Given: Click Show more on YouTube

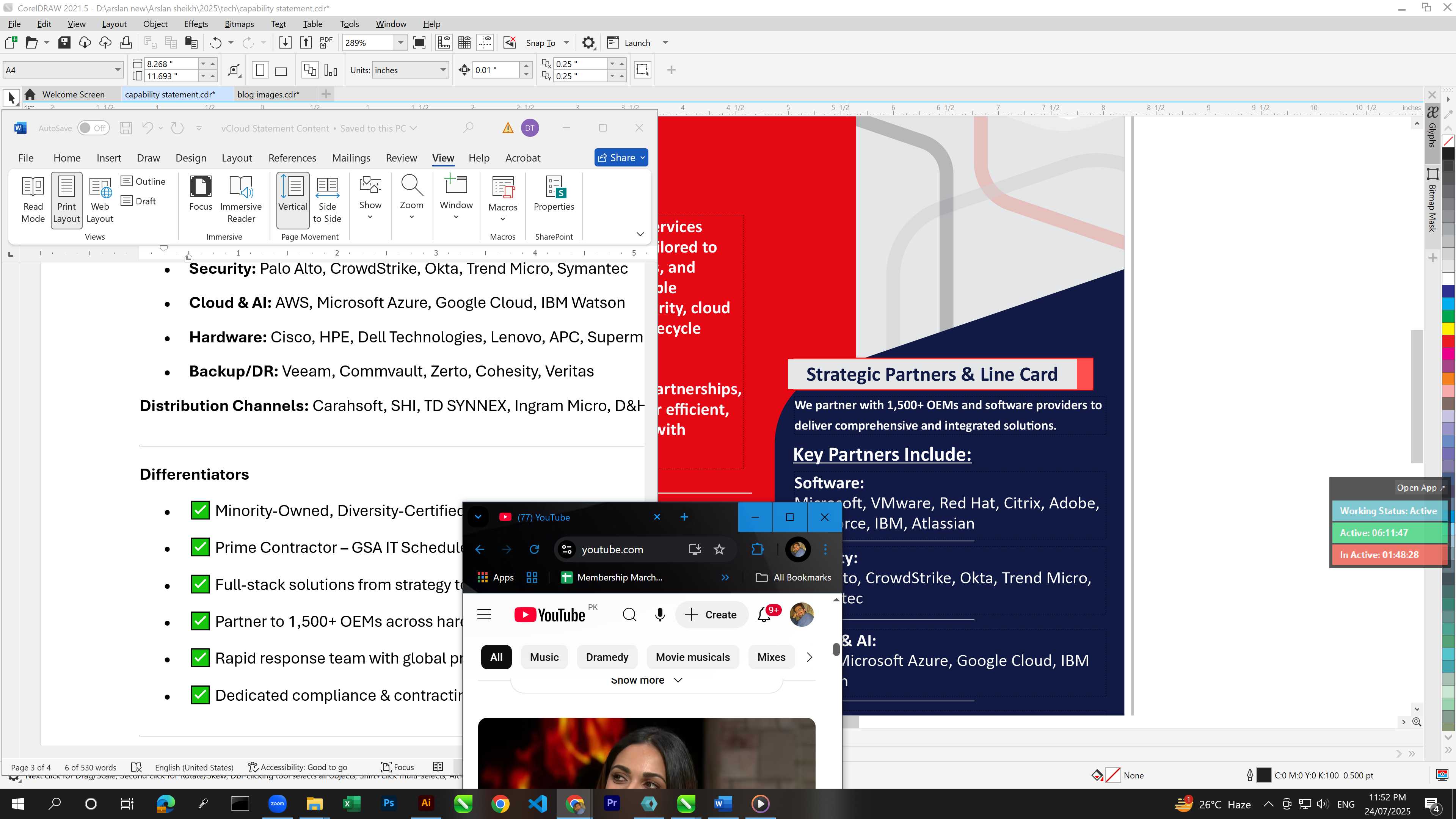Looking at the screenshot, I should pos(646,680).
